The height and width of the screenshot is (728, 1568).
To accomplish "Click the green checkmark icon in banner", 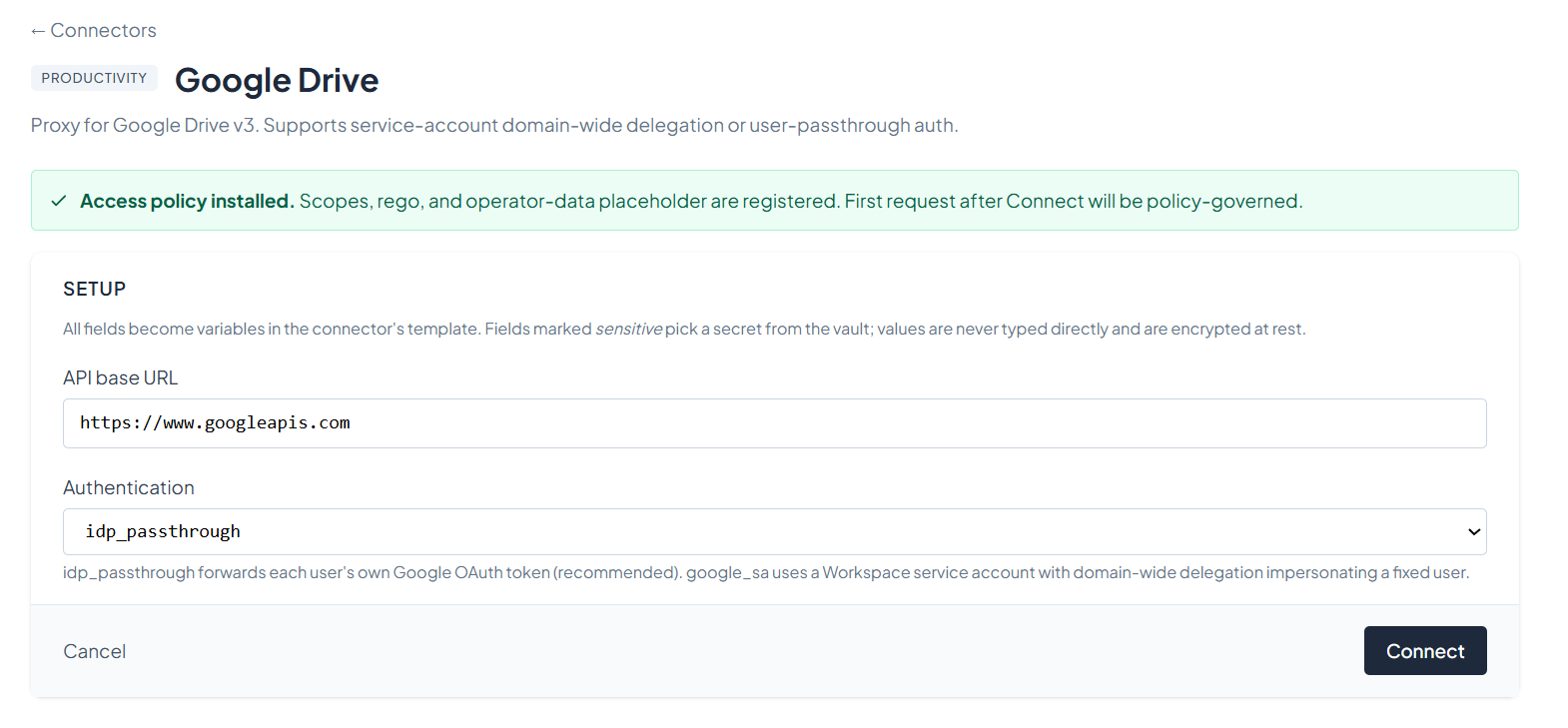I will coord(59,201).
